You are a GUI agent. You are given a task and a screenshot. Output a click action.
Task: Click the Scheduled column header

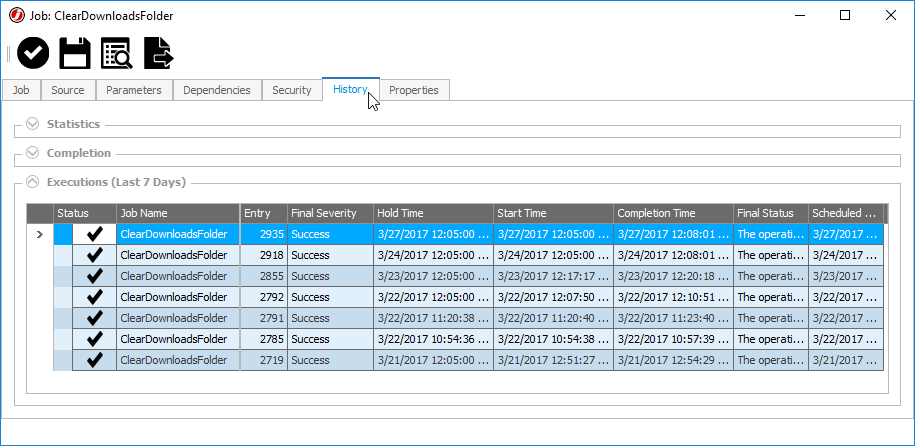[846, 213]
